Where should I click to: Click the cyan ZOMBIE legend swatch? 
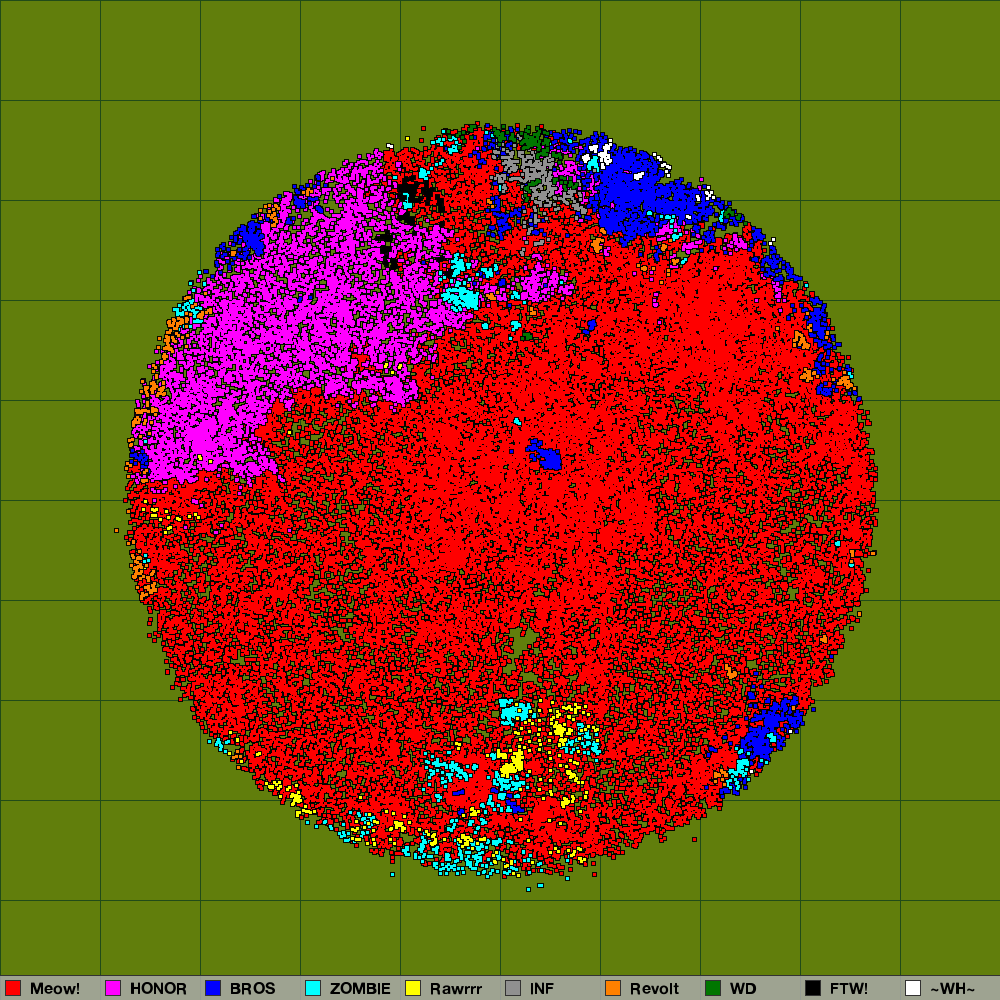point(313,988)
